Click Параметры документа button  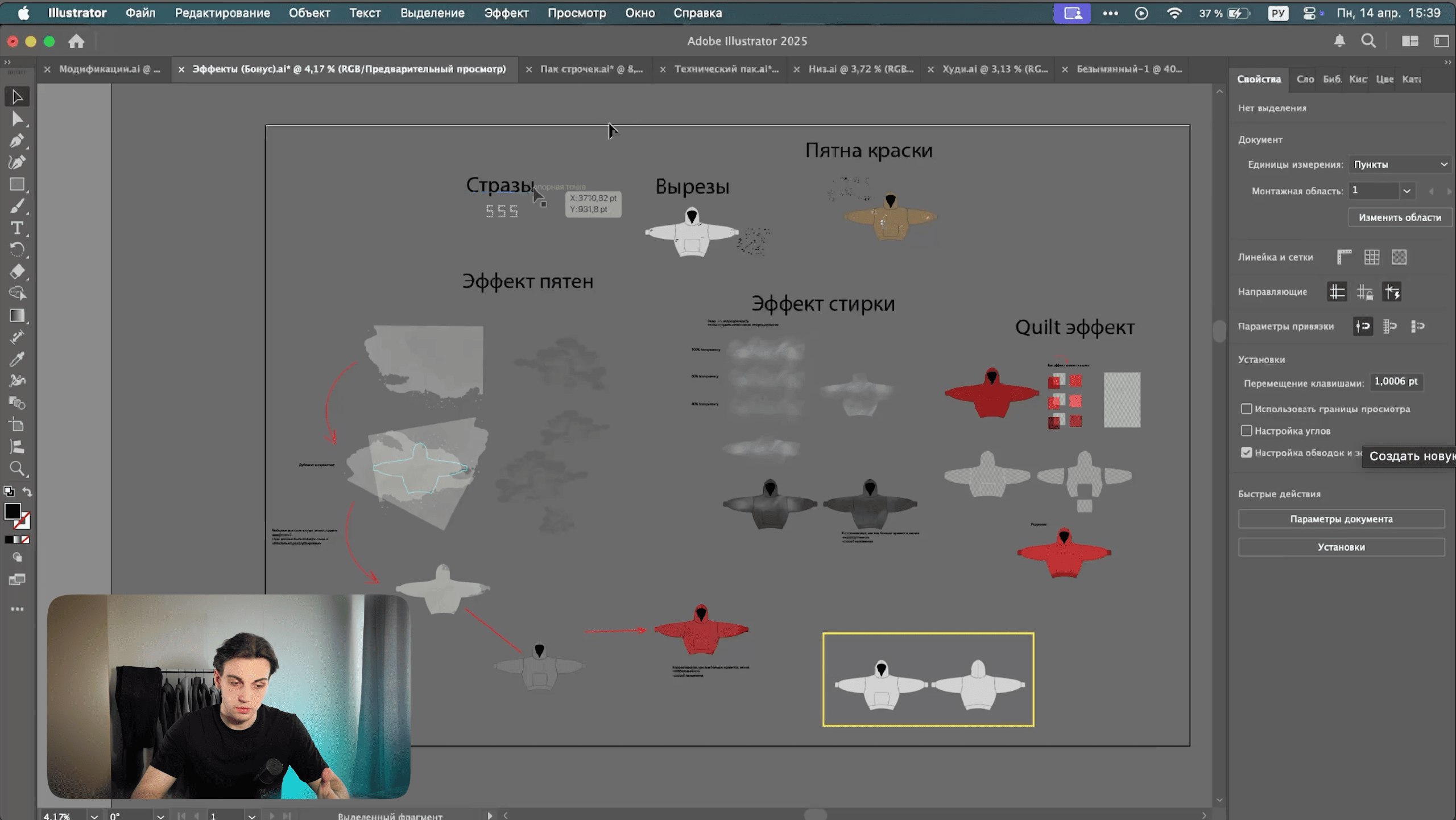1341,519
